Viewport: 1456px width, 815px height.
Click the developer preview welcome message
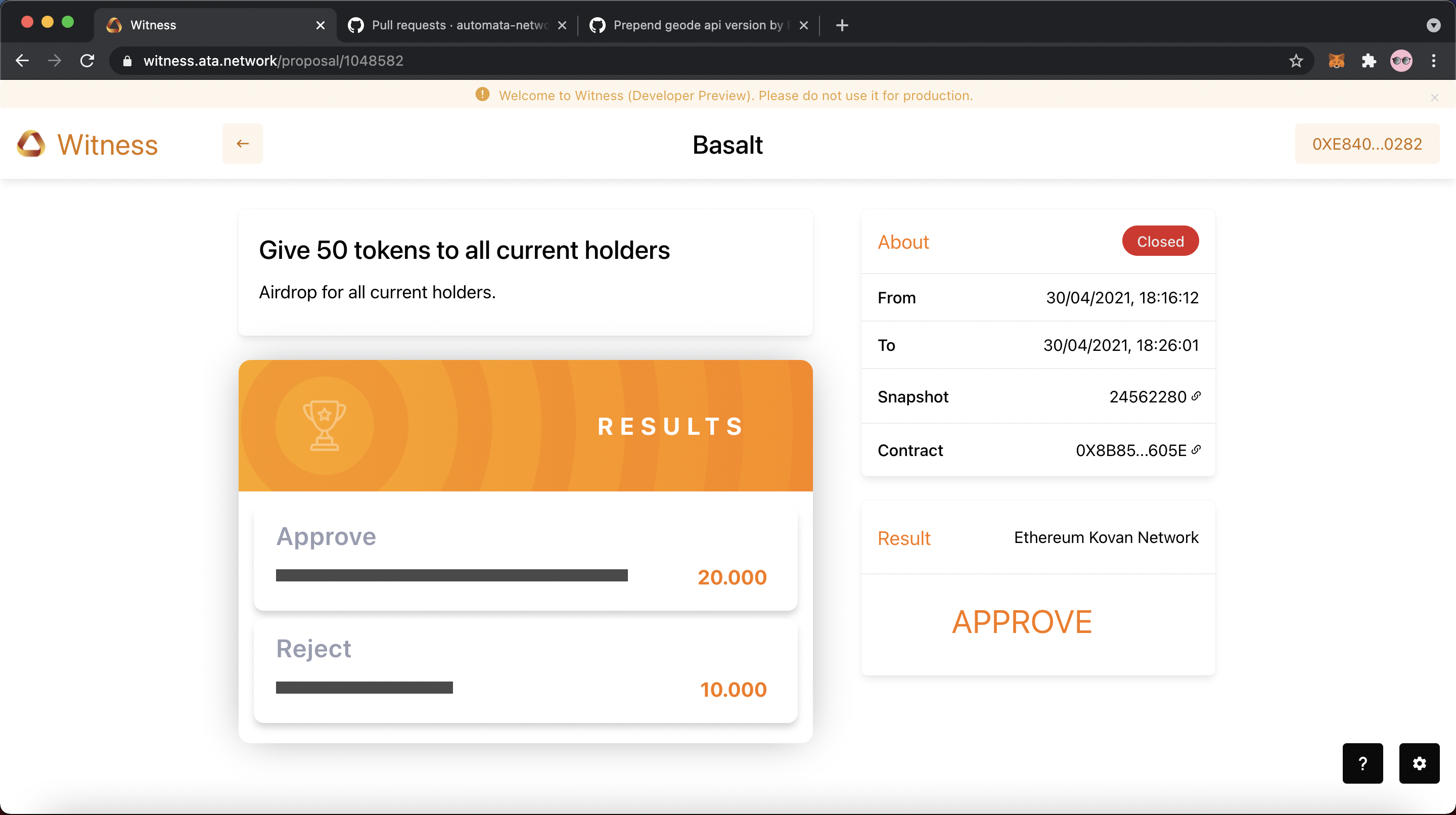736,96
